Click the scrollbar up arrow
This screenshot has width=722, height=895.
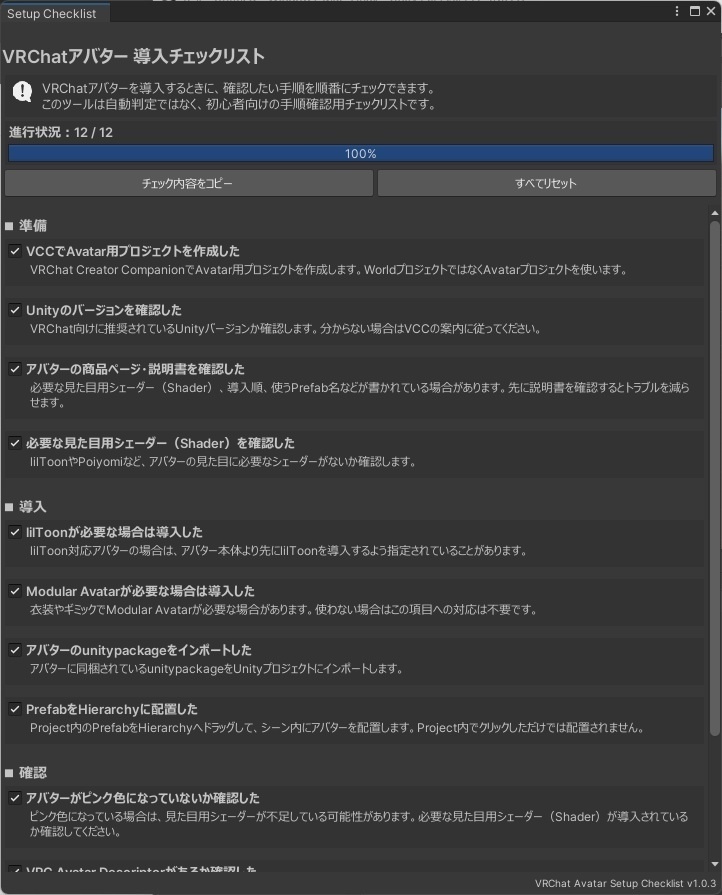[x=715, y=213]
